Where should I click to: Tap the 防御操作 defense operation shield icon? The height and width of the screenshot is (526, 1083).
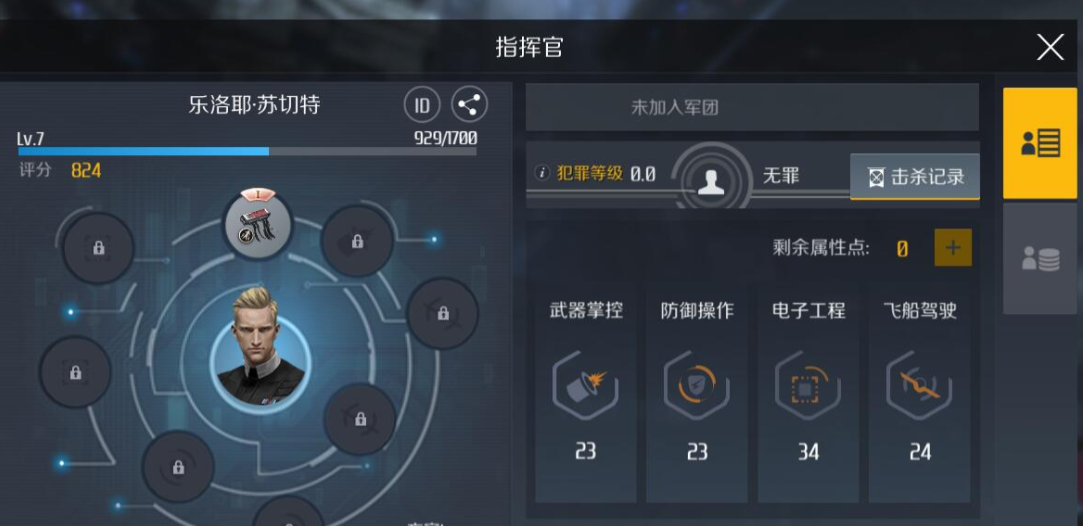click(696, 386)
